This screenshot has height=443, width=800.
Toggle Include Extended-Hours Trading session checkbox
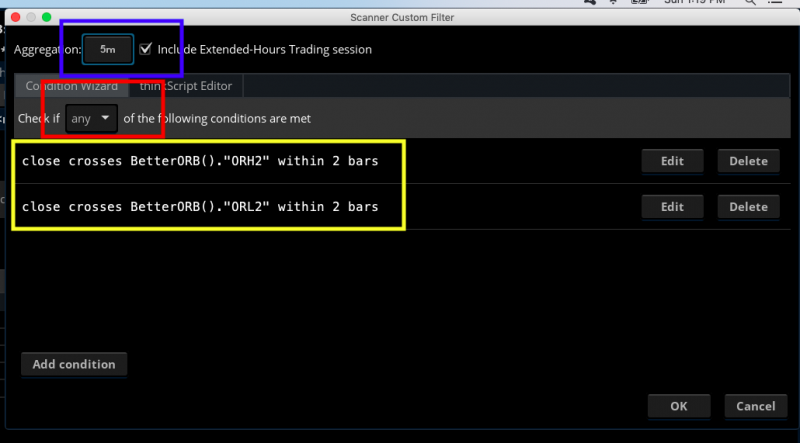click(x=147, y=48)
